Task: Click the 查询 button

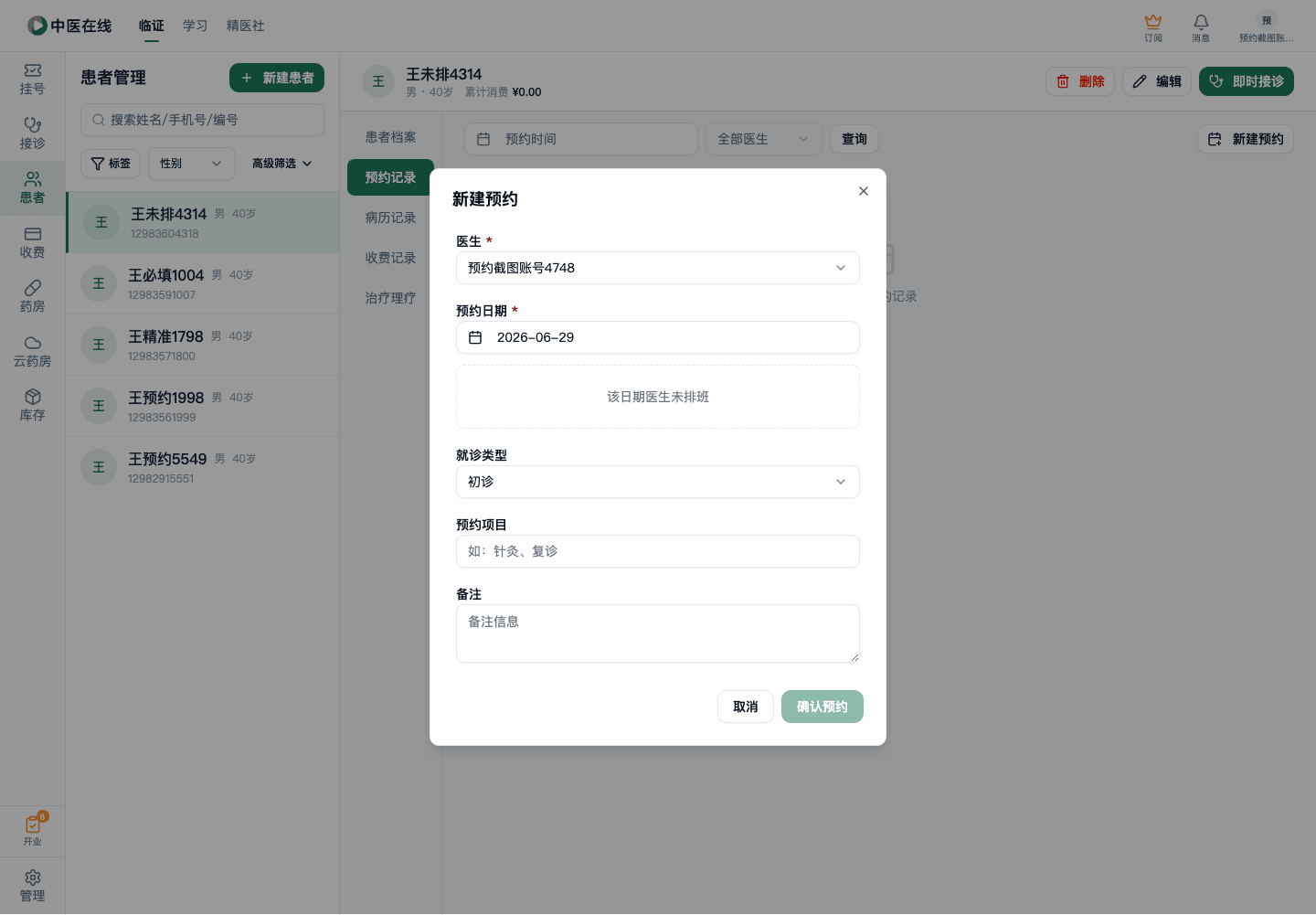Action: coord(854,139)
